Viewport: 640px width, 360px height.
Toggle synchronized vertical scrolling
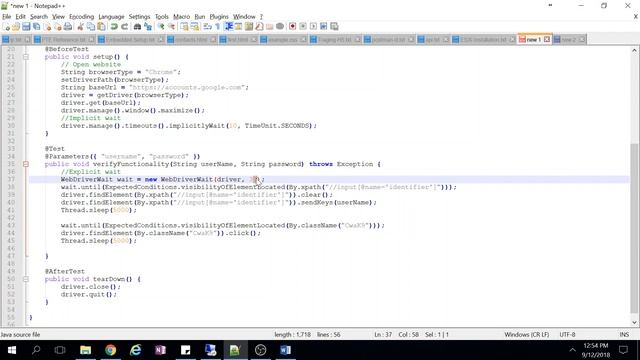point(184,27)
